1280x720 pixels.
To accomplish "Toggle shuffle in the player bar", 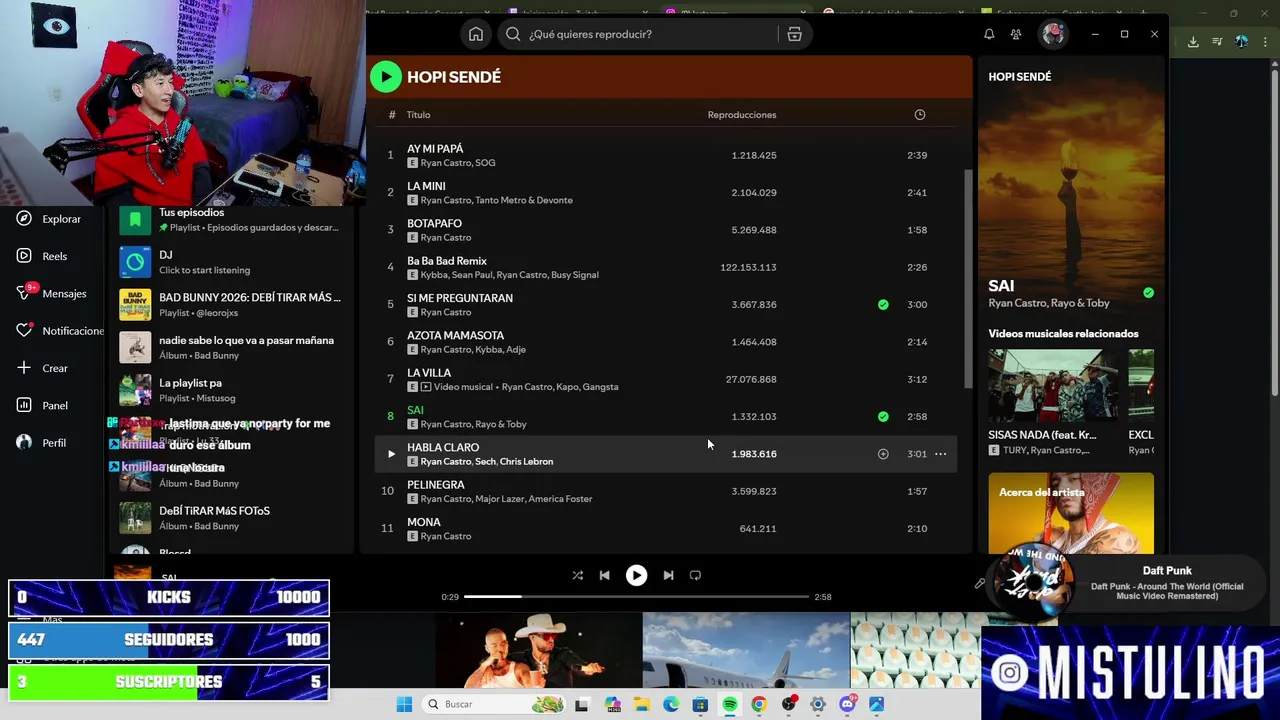I will (577, 575).
